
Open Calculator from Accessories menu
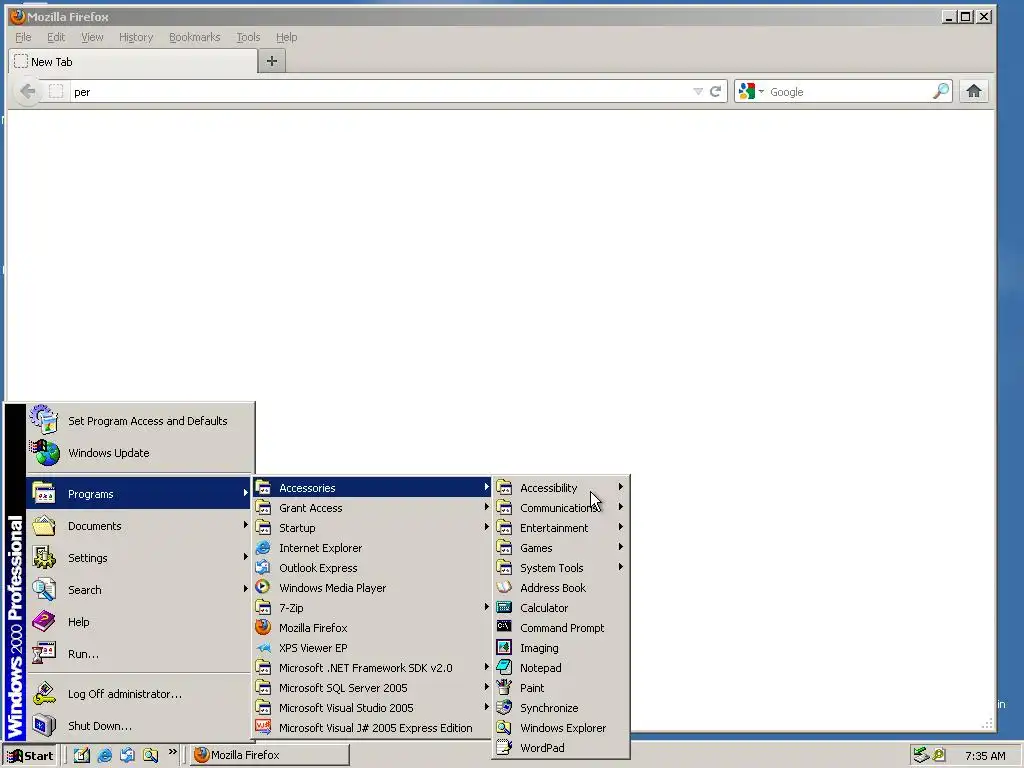click(561, 608)
